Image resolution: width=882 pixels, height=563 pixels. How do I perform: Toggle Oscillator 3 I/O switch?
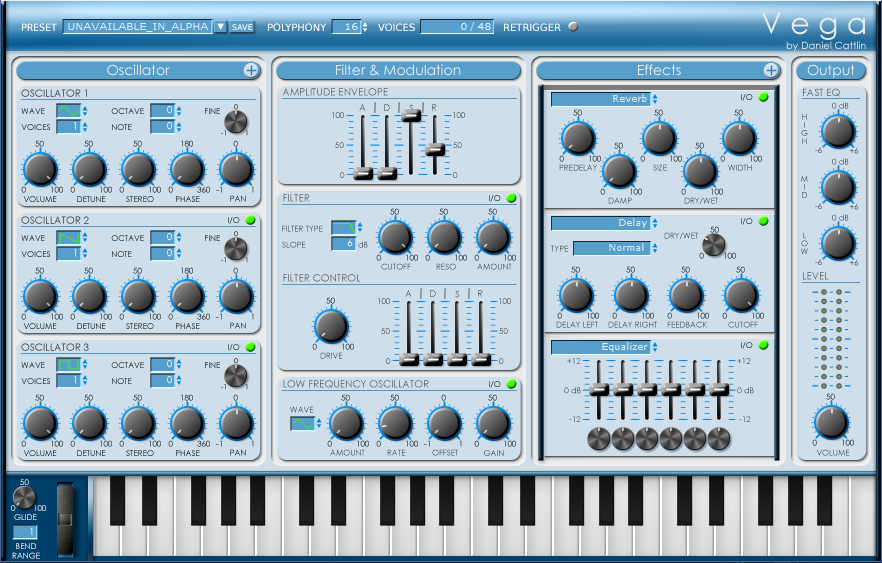[x=250, y=347]
